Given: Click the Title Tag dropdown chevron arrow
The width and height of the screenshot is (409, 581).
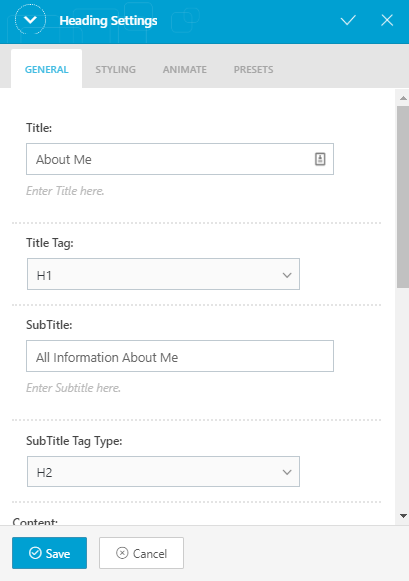Looking at the screenshot, I should (x=287, y=275).
